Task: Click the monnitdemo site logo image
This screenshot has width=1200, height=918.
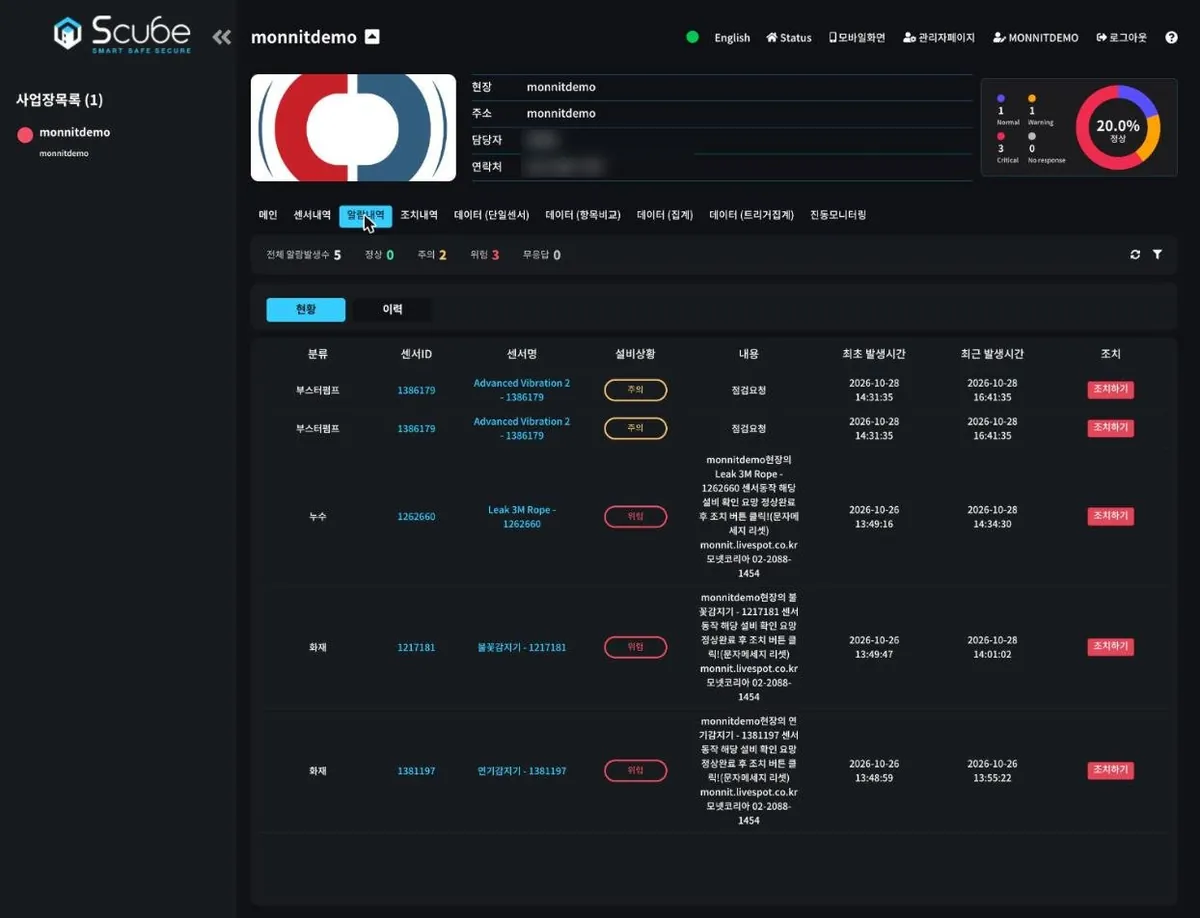Action: click(353, 128)
